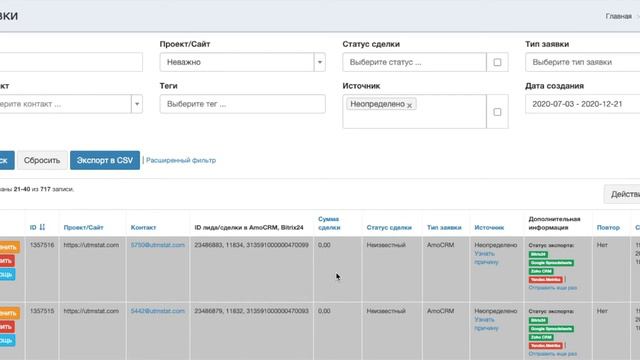The image size is (640, 360).
Task: Open the Дата создания date range field
Action: tap(582, 104)
